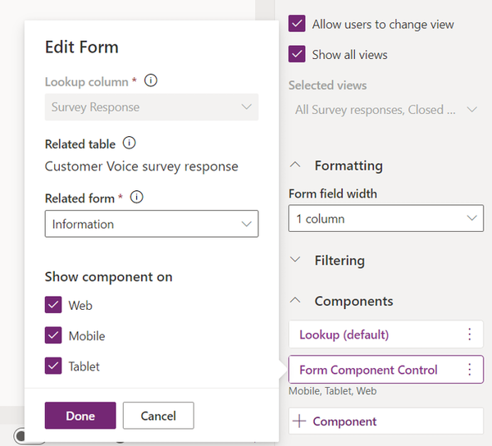Toggle Show all views checkbox
Viewport: 492px width, 446px height.
pyautogui.click(x=297, y=54)
